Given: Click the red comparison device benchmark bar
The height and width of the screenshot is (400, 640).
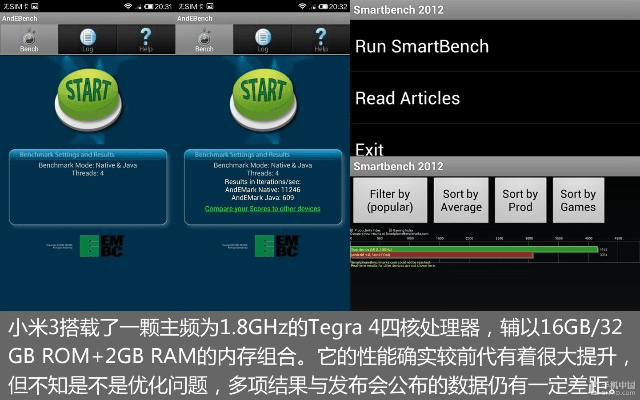Looking at the screenshot, I should (442, 255).
